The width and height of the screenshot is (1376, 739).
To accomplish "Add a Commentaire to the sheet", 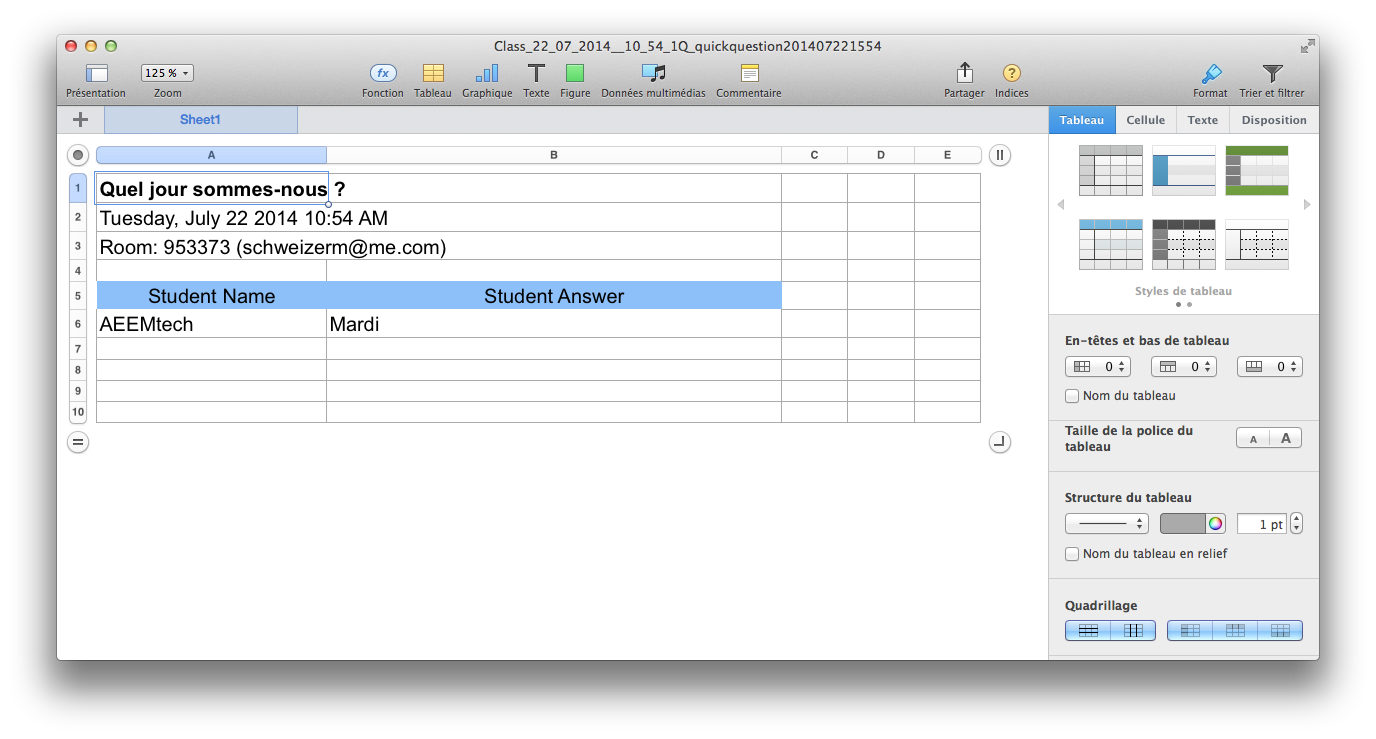I will [749, 73].
